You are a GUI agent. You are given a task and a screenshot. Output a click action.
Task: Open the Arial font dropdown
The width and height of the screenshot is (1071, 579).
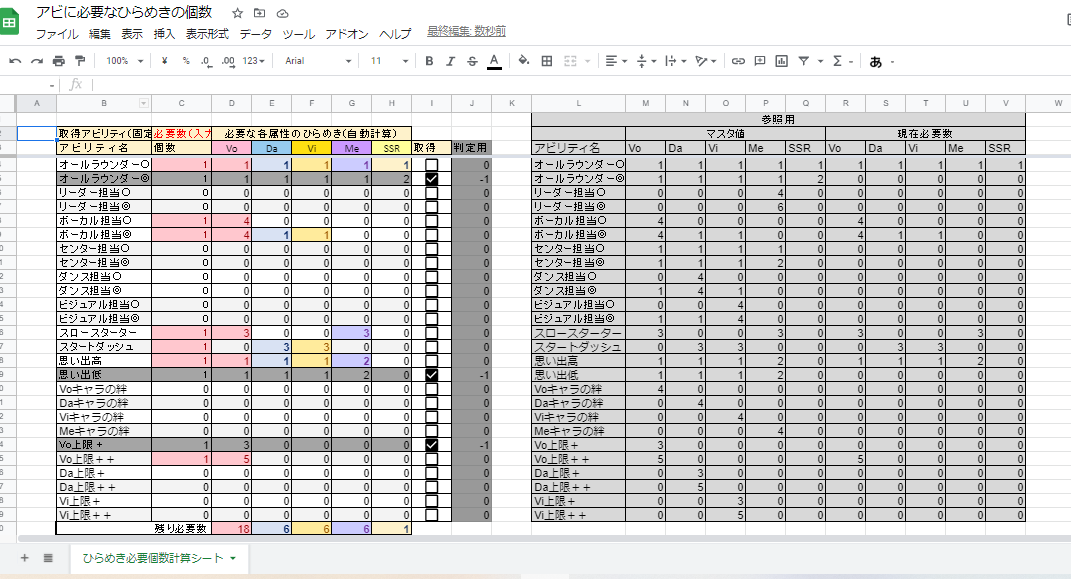pyautogui.click(x=318, y=61)
